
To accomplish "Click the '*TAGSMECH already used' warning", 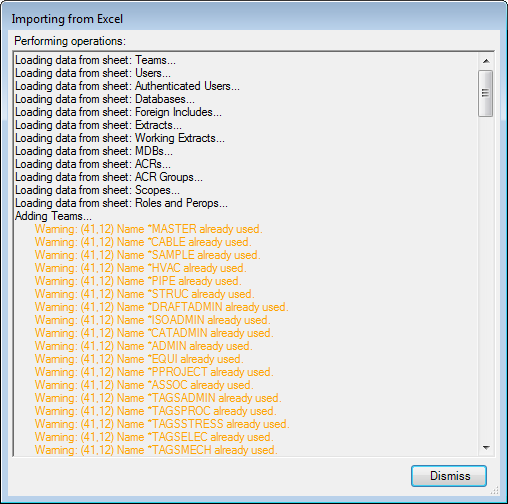I will 156,450.
